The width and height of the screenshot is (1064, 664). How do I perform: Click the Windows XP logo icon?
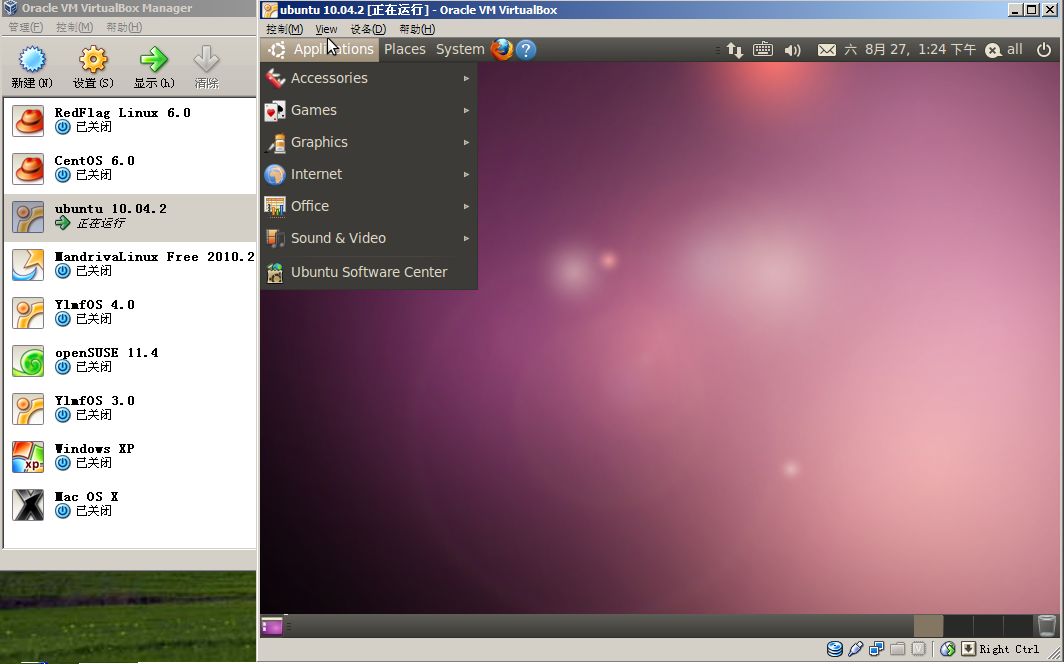[28, 456]
